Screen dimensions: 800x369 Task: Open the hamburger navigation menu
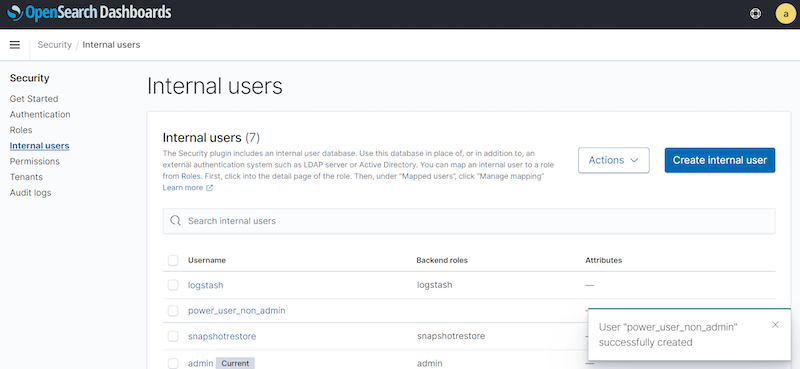click(15, 45)
